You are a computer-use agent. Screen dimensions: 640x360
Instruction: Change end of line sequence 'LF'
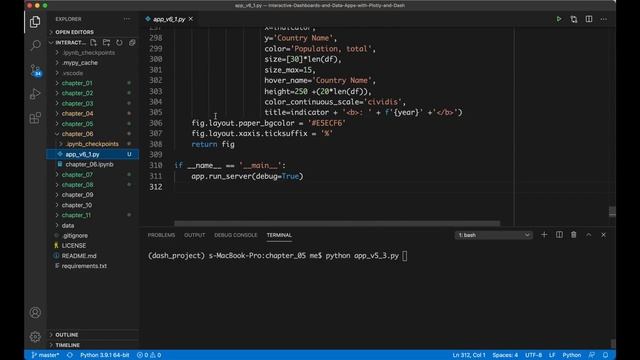pyautogui.click(x=552, y=355)
